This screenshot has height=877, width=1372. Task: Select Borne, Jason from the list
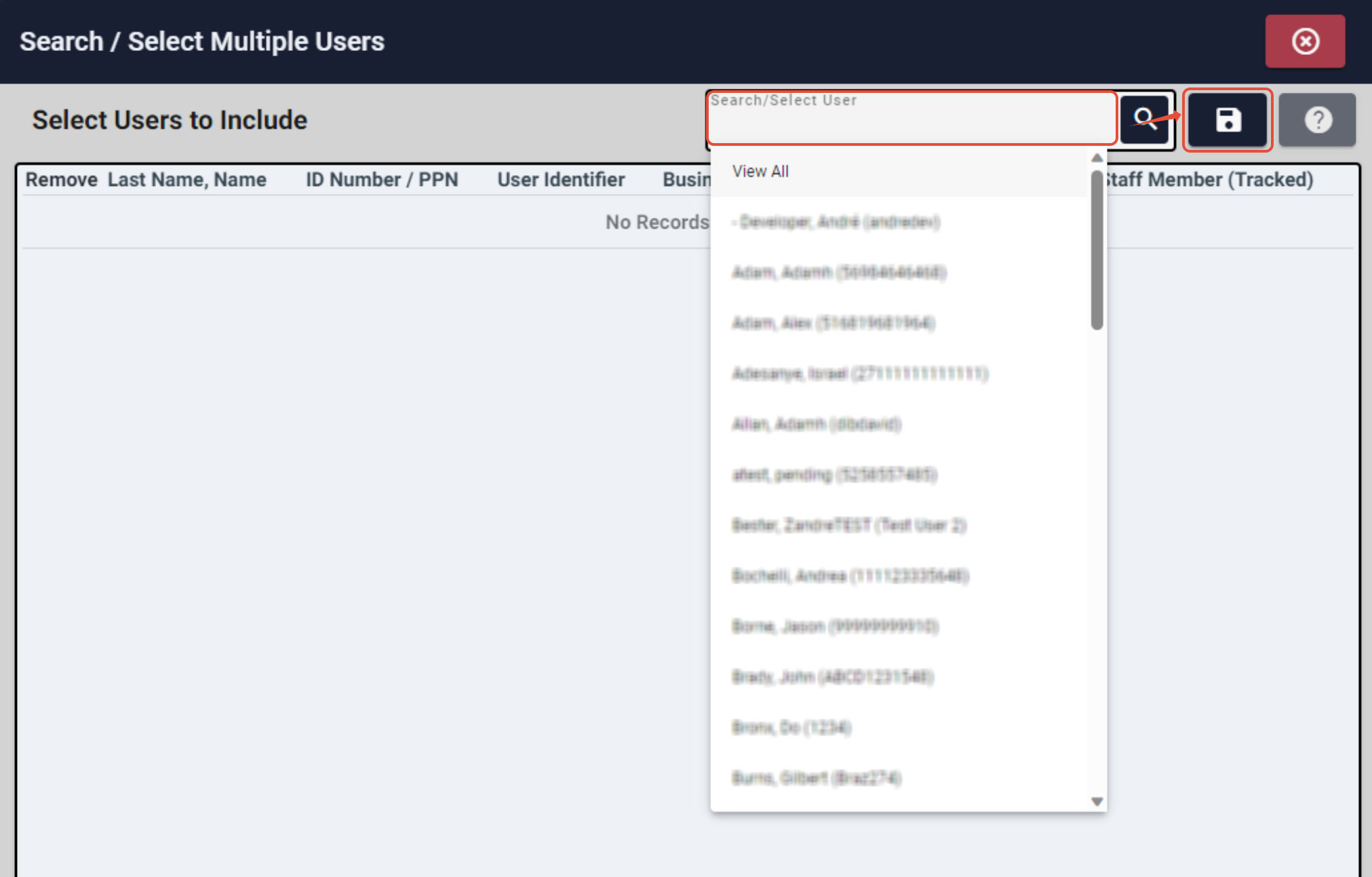835,626
